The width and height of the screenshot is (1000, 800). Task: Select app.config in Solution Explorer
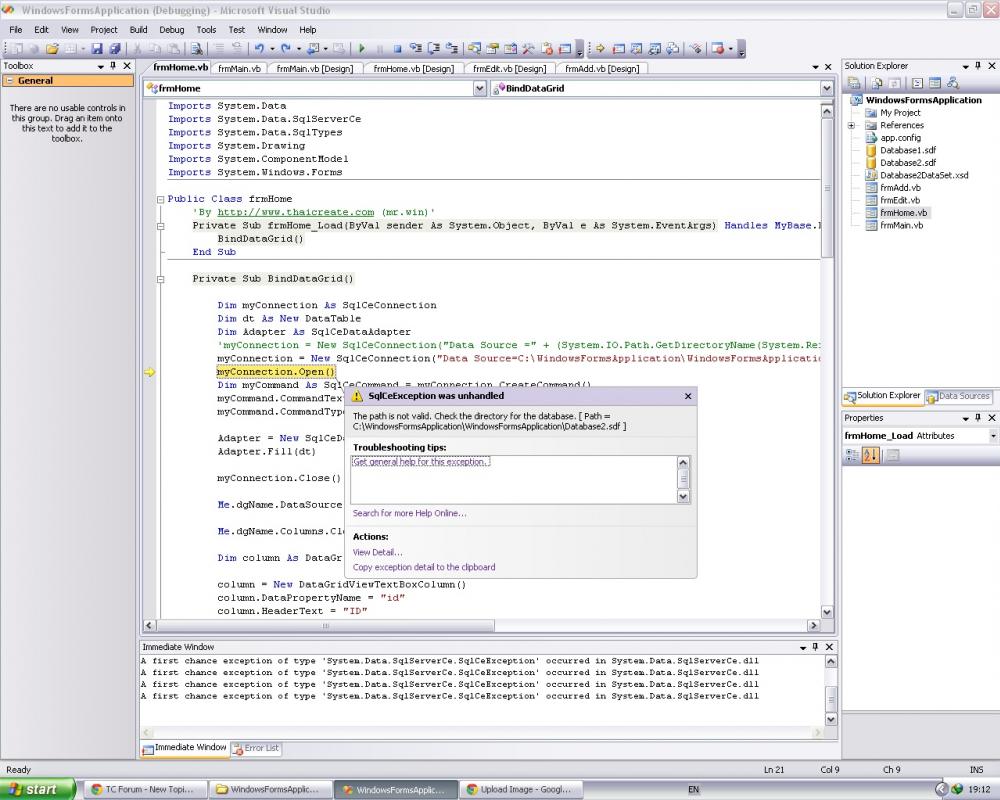click(x=900, y=138)
